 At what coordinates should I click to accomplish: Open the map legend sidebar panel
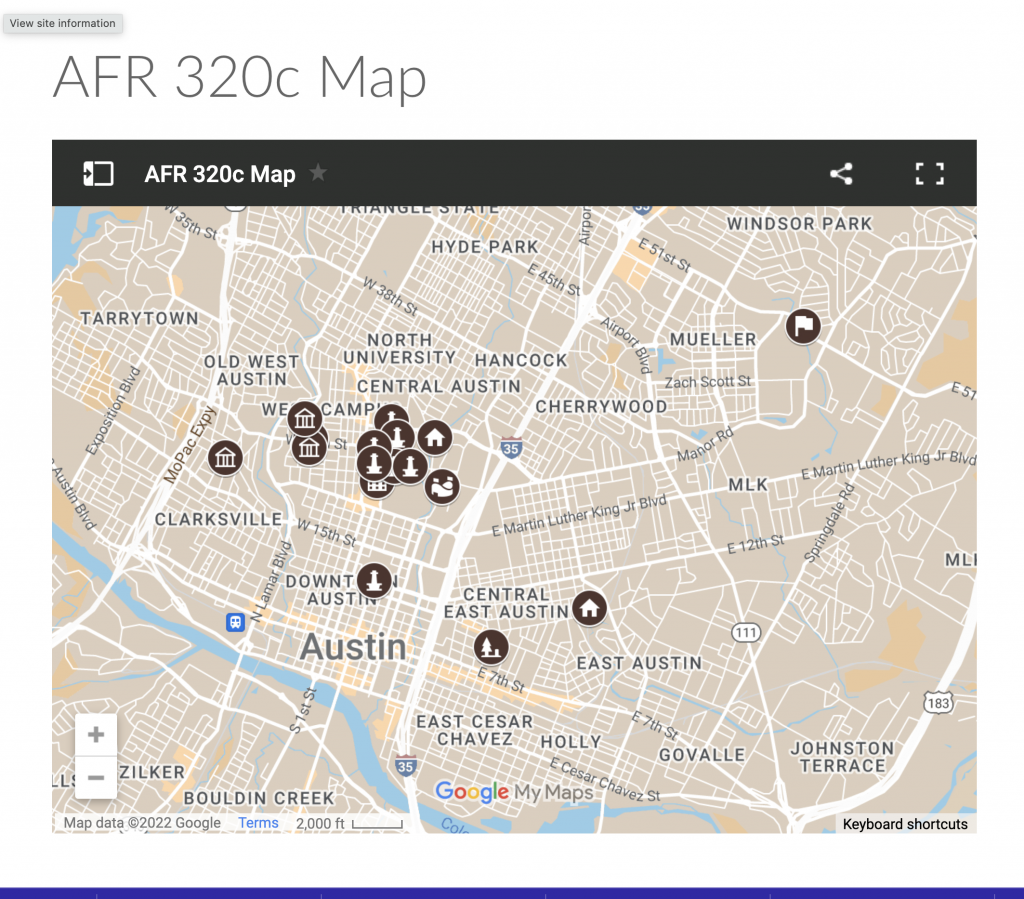[99, 174]
